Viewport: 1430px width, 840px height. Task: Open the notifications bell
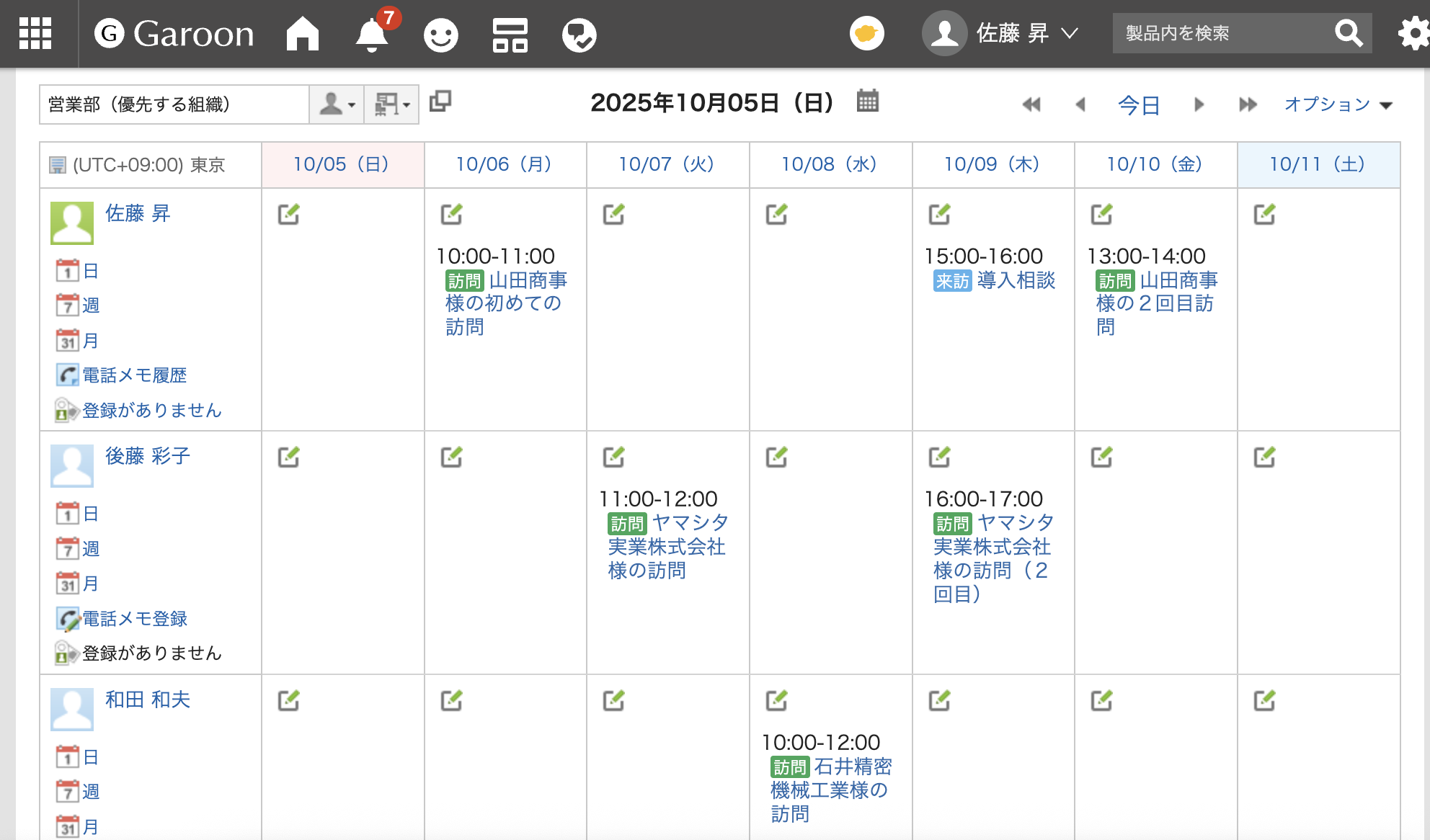pyautogui.click(x=372, y=35)
